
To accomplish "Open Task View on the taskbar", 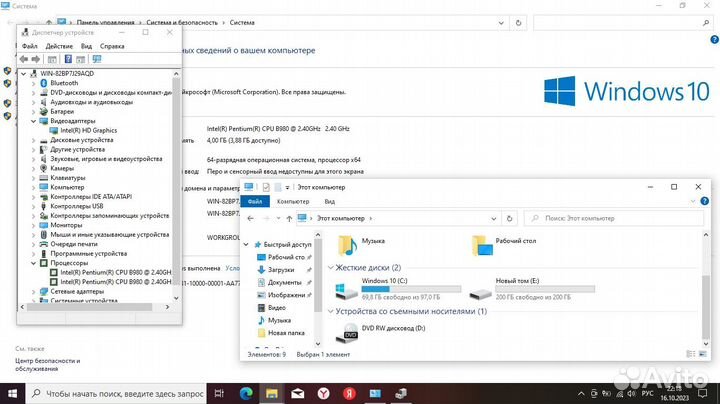I will pyautogui.click(x=219, y=393).
